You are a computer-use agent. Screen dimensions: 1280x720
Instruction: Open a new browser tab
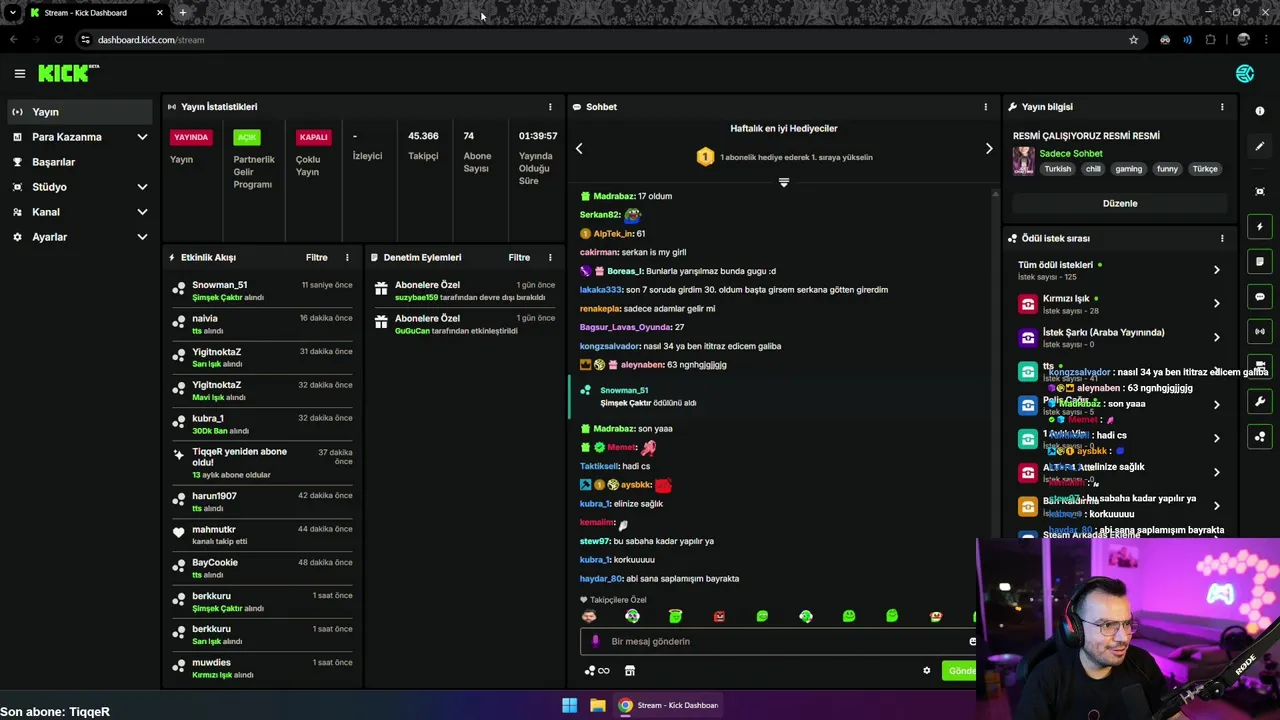coord(183,13)
